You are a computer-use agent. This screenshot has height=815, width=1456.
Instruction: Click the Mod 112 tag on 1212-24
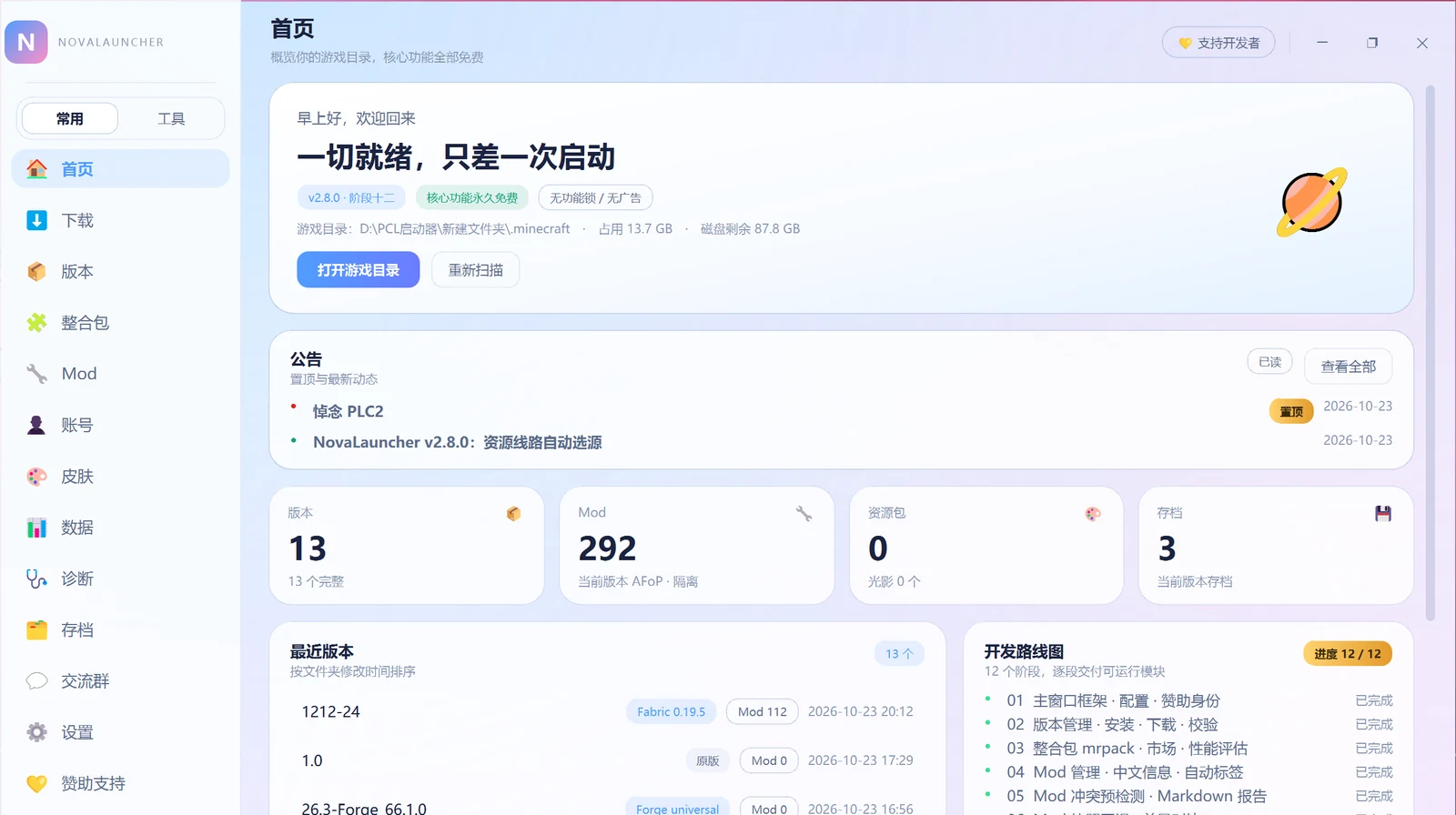763,711
